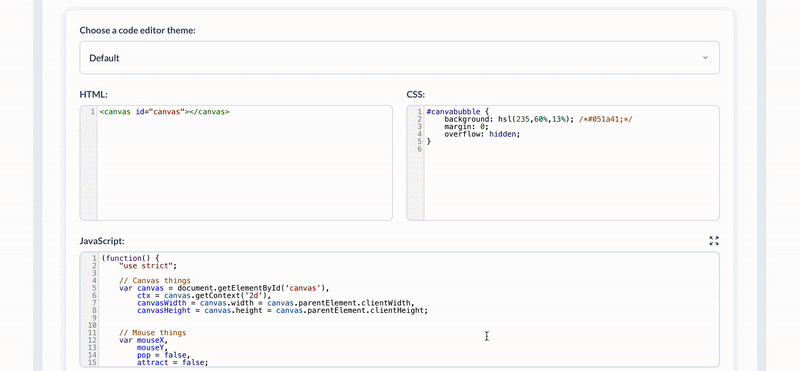Click the 'margin: 0;' CSS line

click(466, 127)
